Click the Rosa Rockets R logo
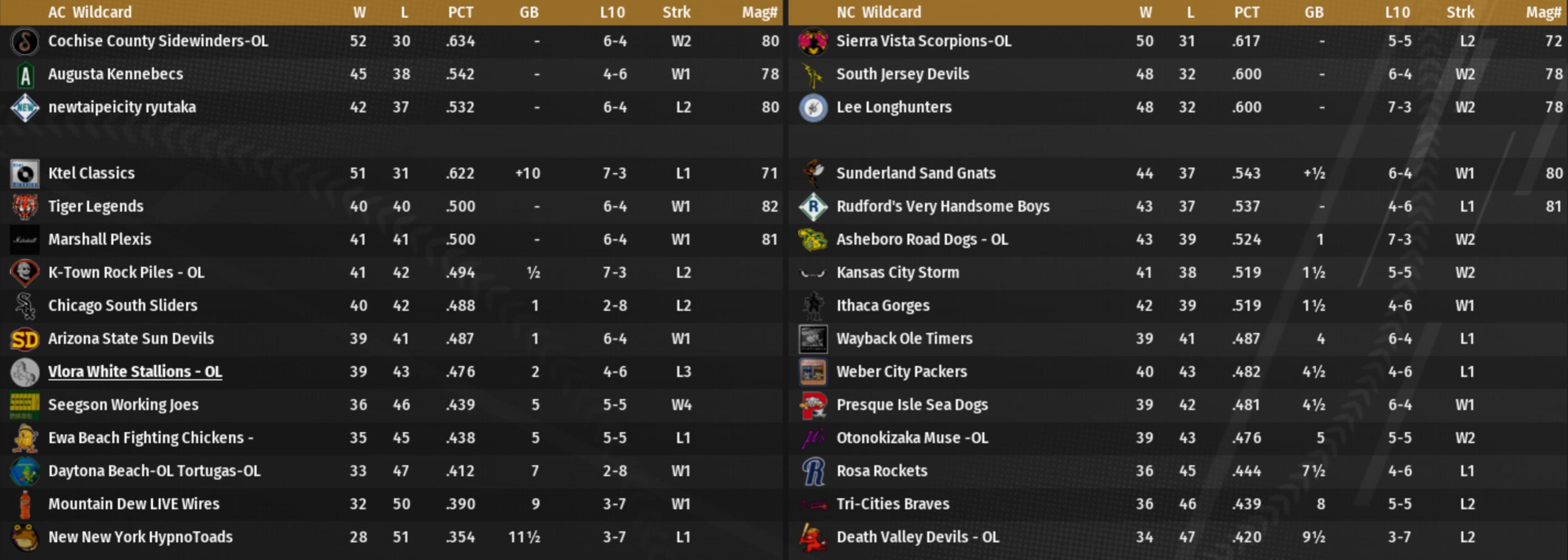Viewport: 1568px width, 560px height. [812, 472]
